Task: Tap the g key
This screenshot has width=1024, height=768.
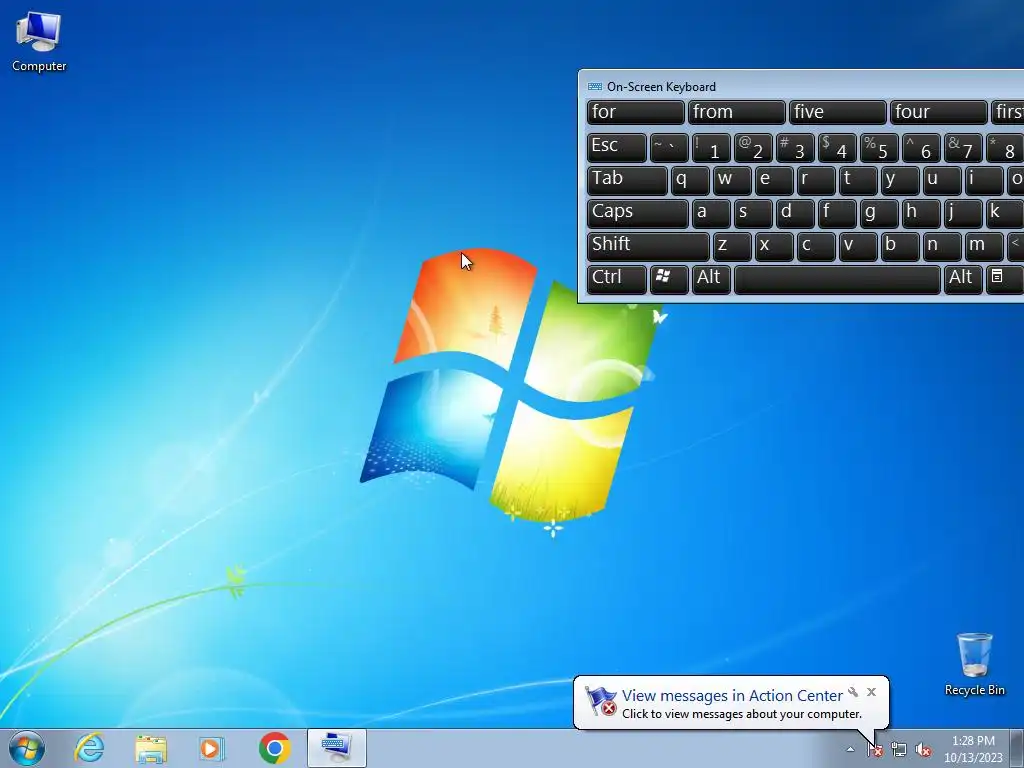Action: (x=878, y=214)
